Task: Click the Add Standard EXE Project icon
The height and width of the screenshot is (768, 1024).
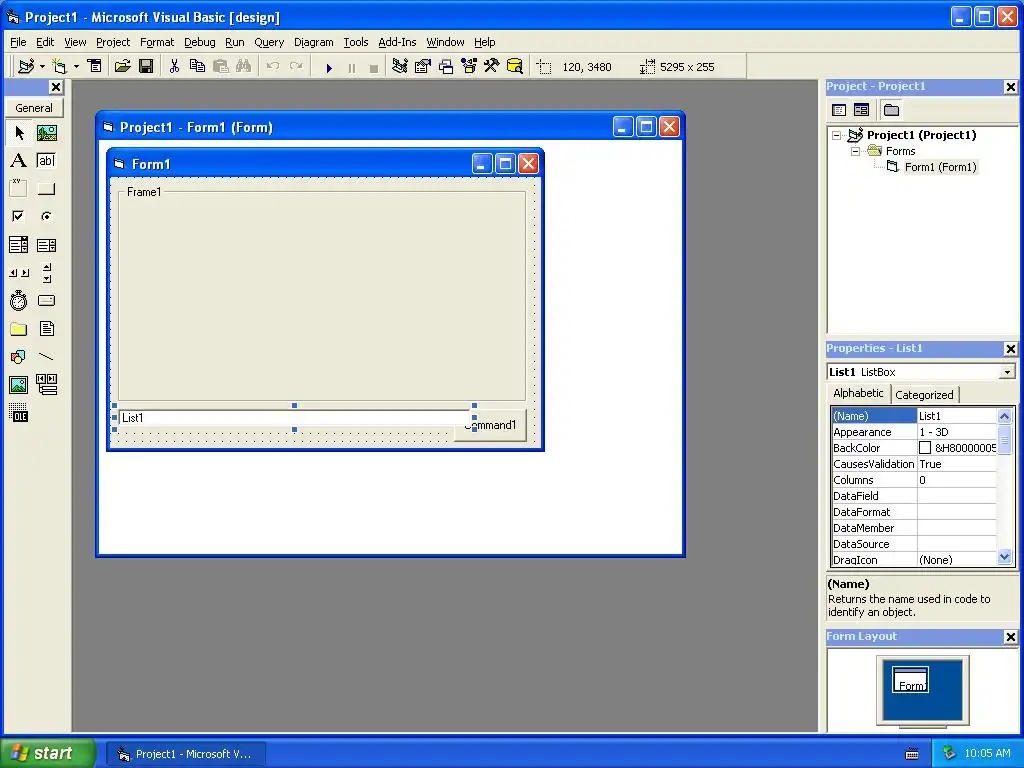Action: point(26,67)
